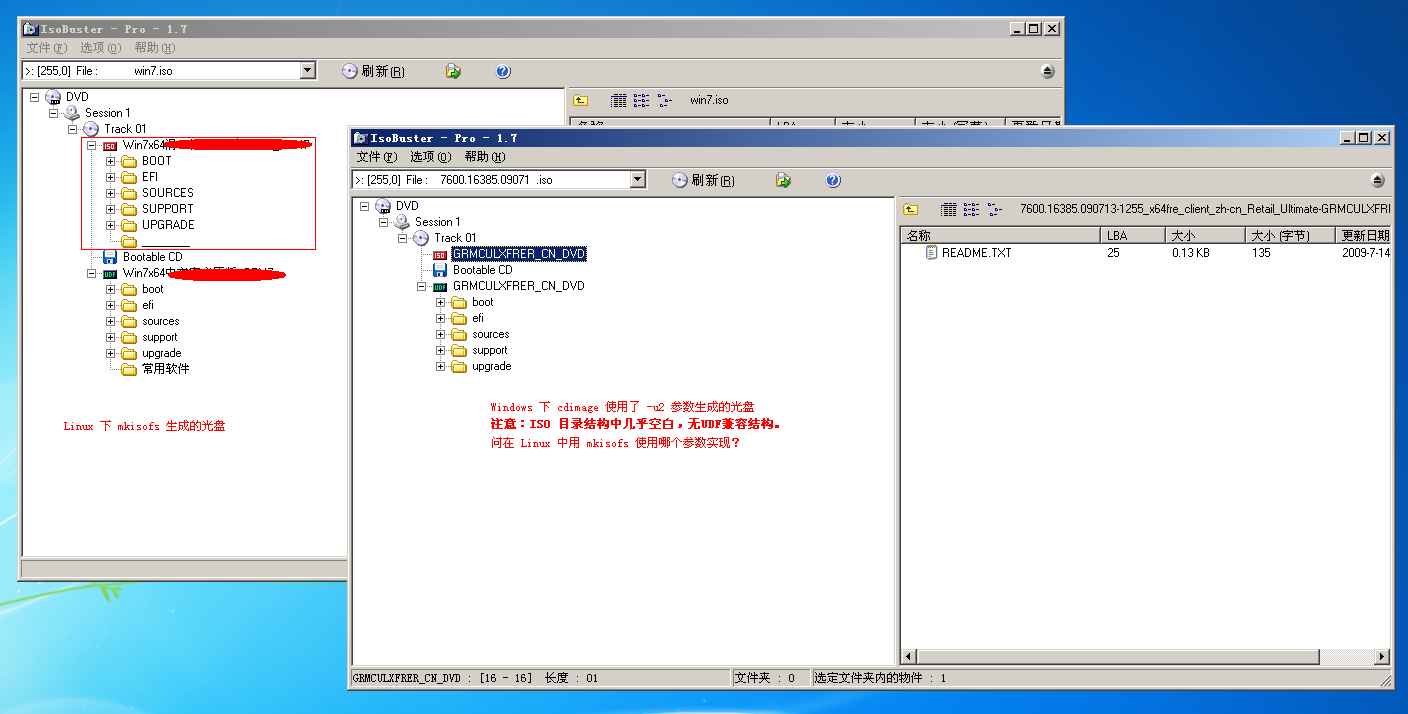The image size is (1408, 714).
Task: Expand the sources folder in front window
Action: pyautogui.click(x=441, y=334)
